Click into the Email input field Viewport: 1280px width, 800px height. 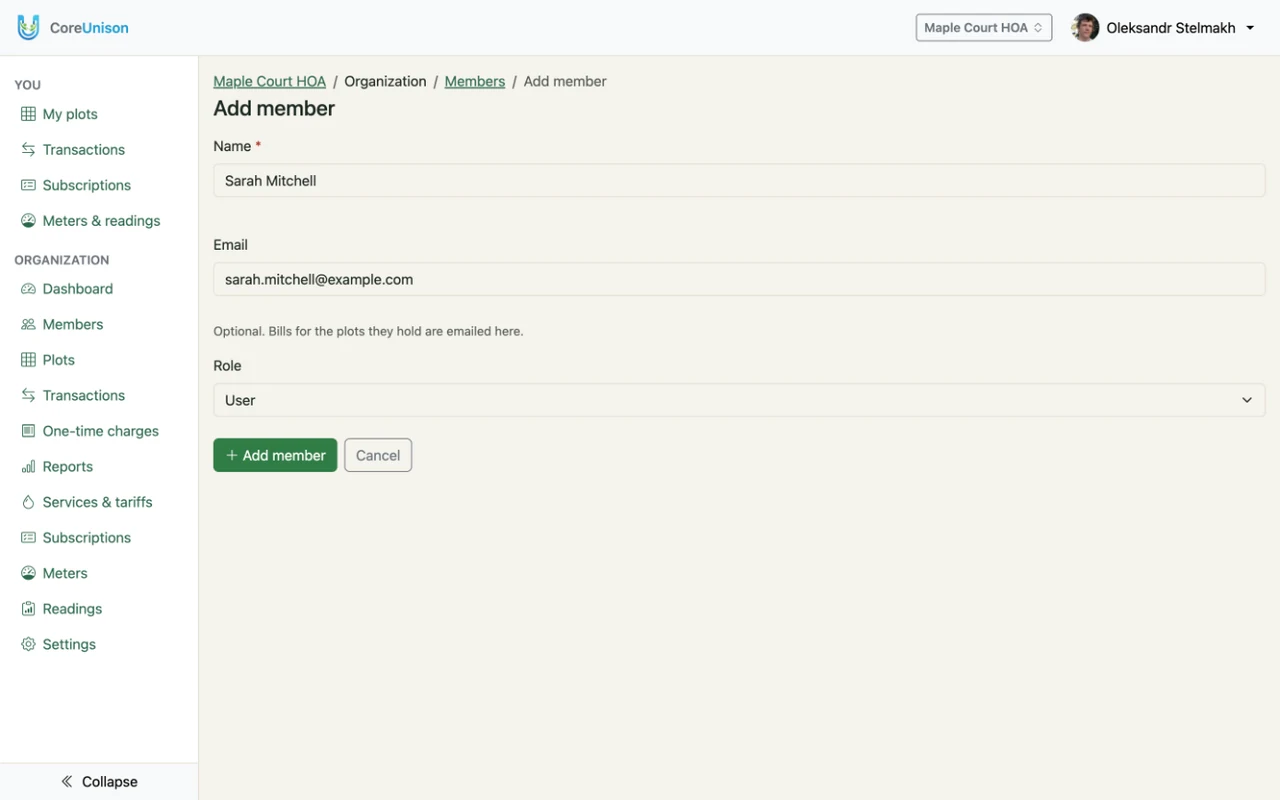pyautogui.click(x=739, y=279)
